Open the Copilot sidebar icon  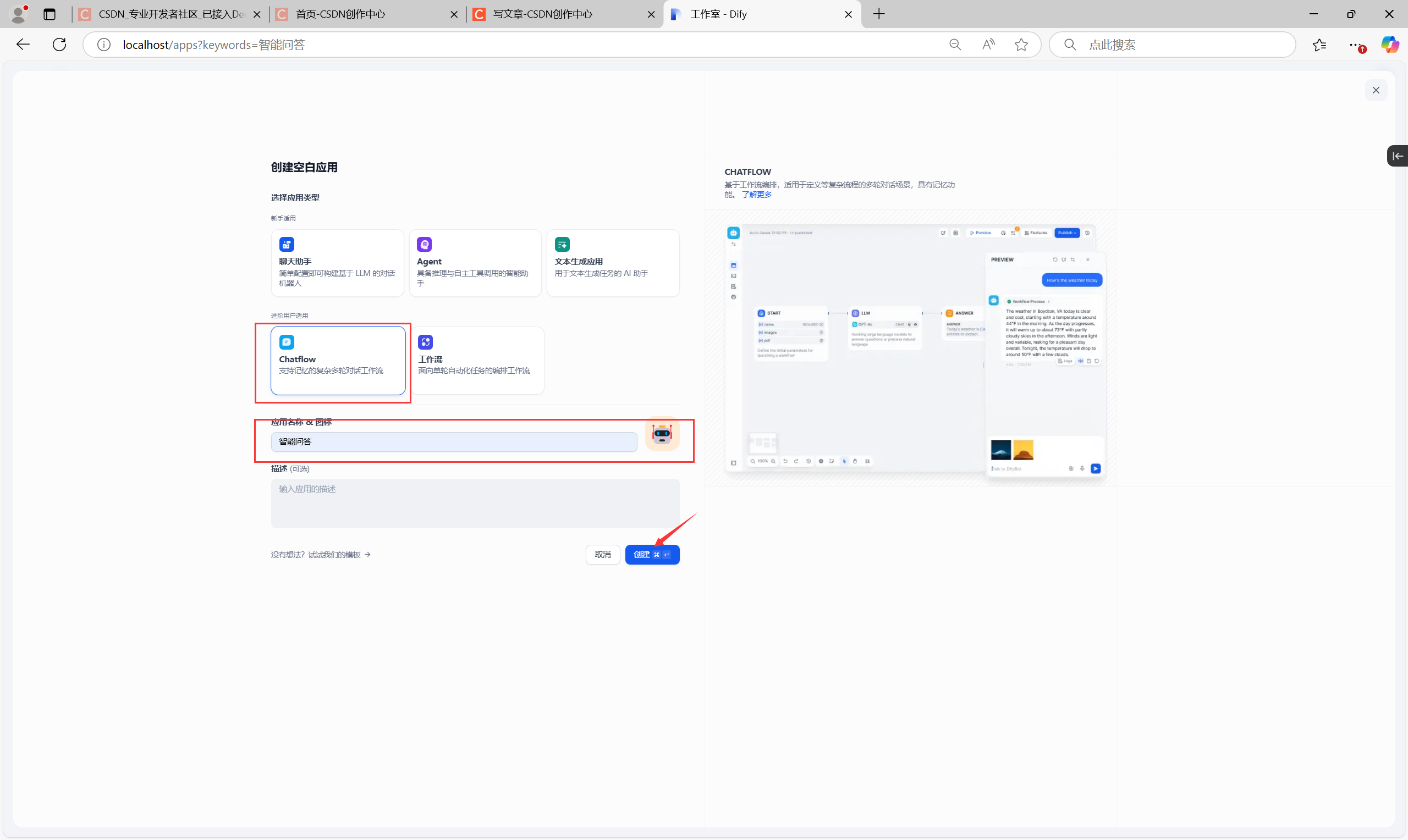1389,45
